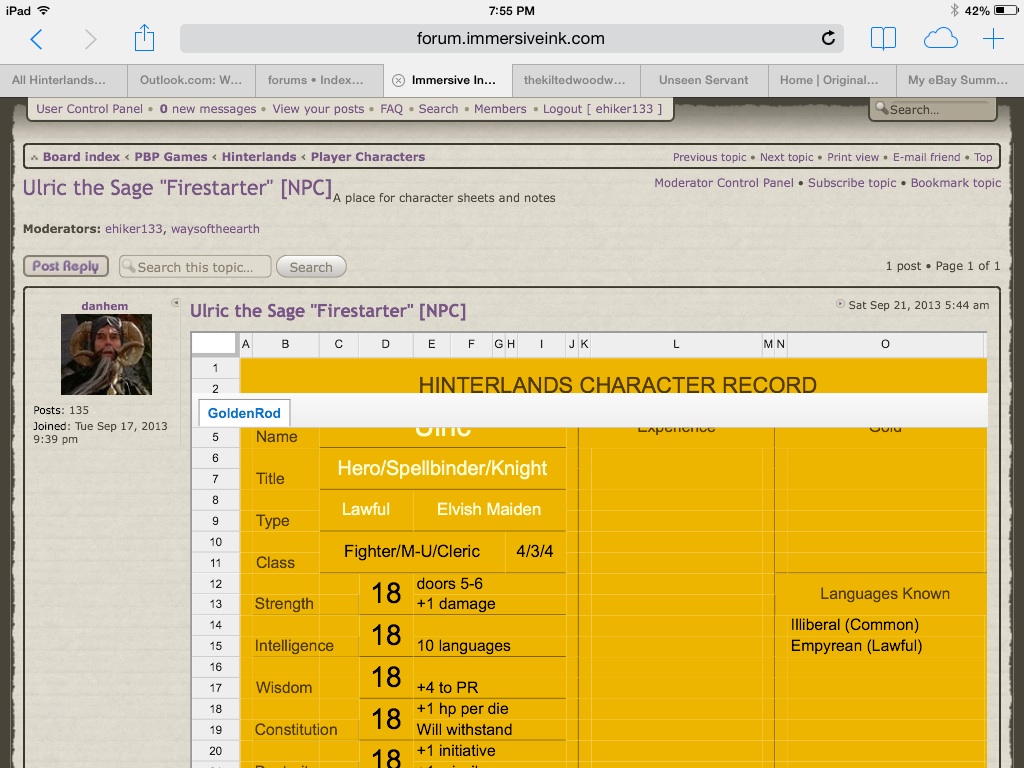Reload the page with refresh icon

(x=828, y=39)
